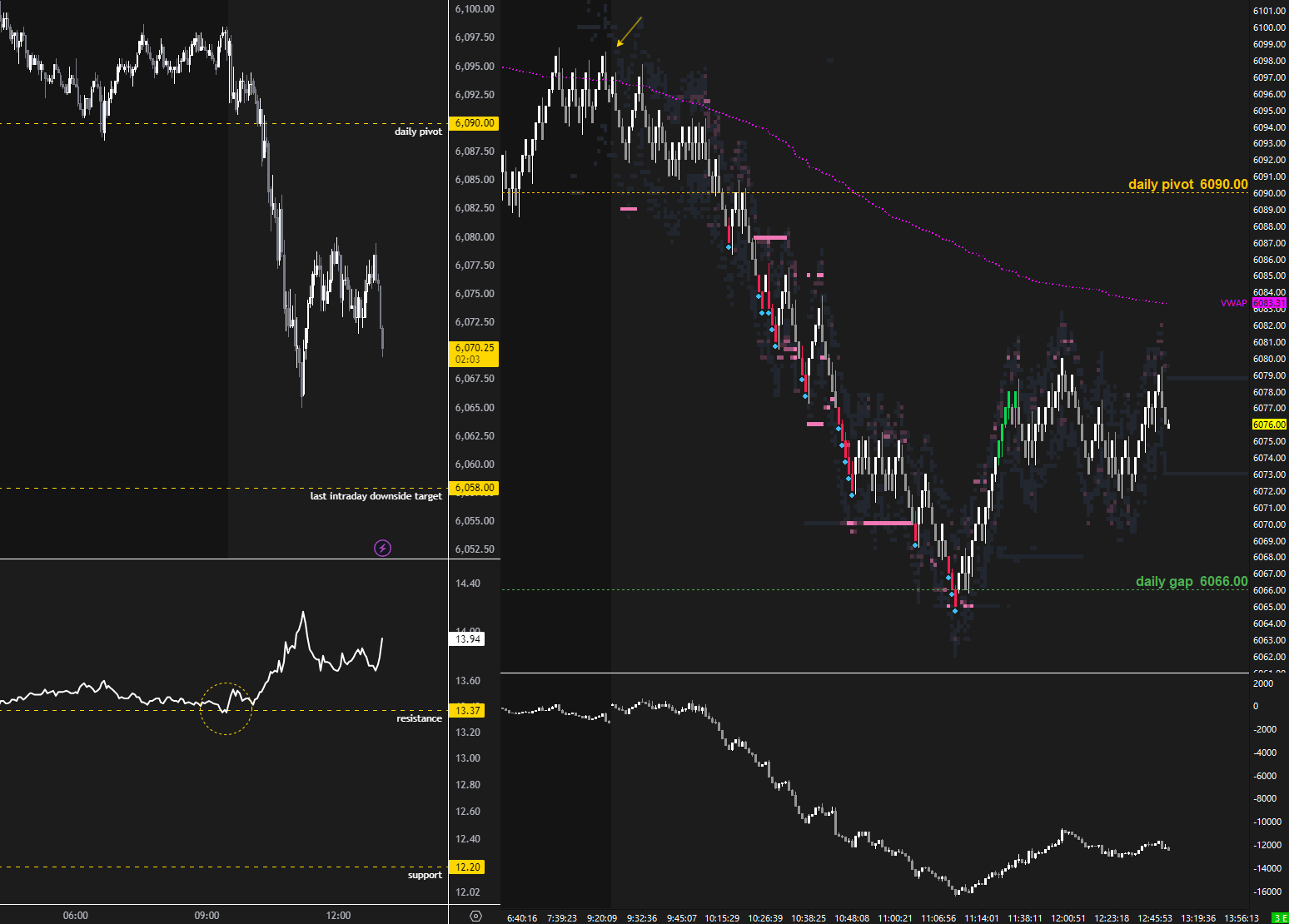Image resolution: width=1289 pixels, height=924 pixels.
Task: Click the 6,052.50 price axis label
Action: (x=475, y=549)
